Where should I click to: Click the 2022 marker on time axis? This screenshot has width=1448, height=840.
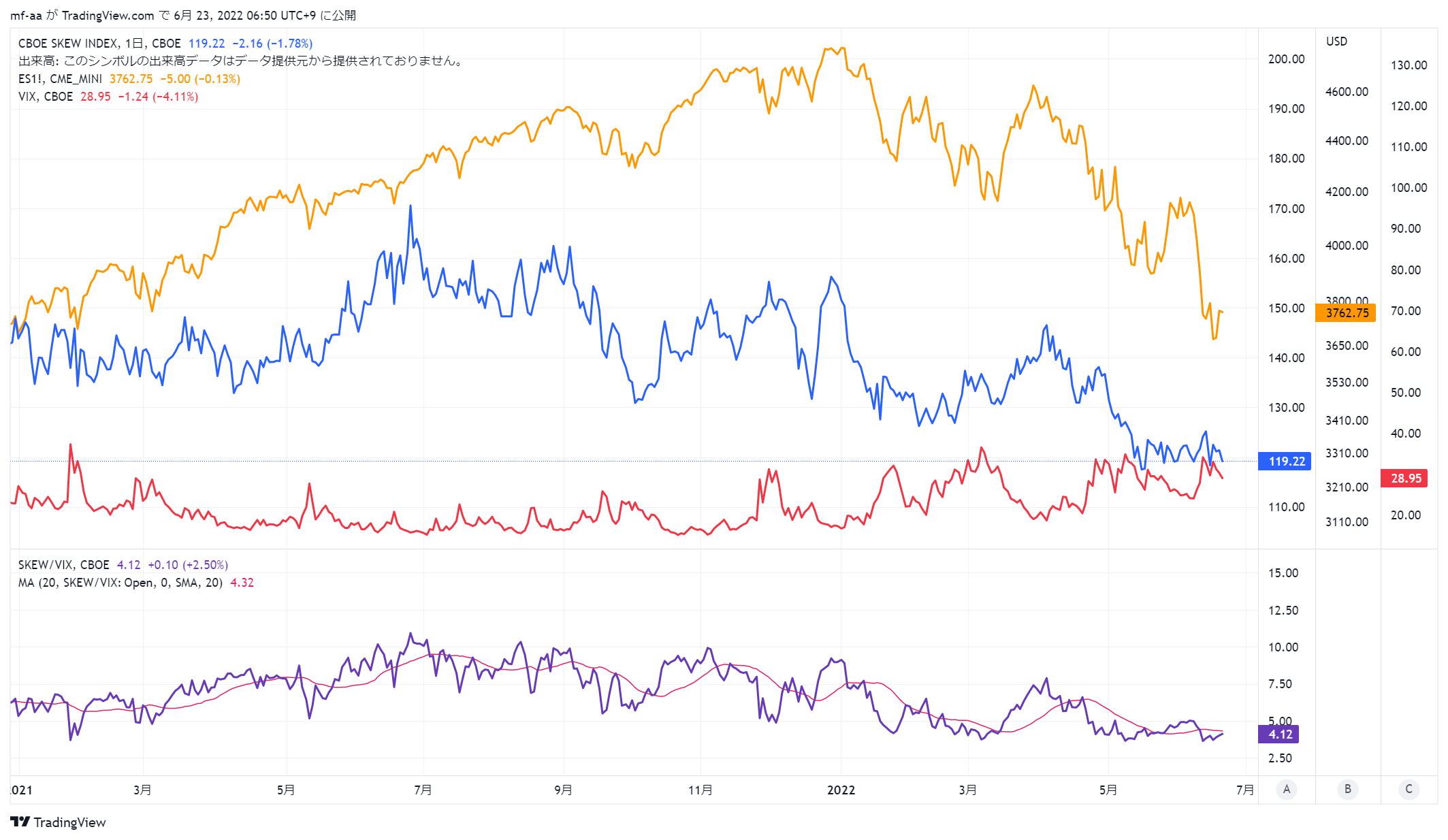(841, 790)
